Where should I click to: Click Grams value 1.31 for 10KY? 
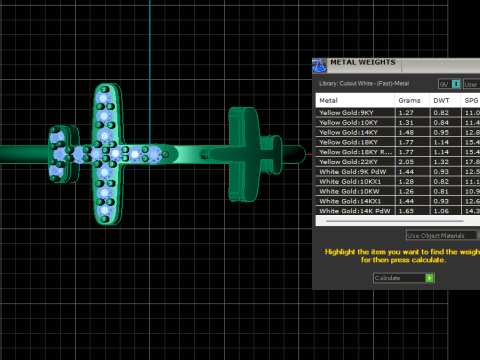(406, 122)
